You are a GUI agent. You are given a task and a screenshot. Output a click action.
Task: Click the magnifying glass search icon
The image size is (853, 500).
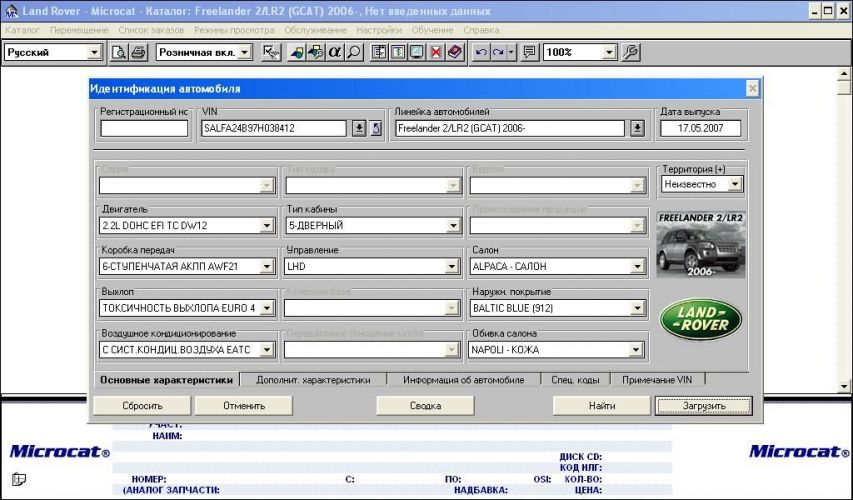(x=354, y=52)
